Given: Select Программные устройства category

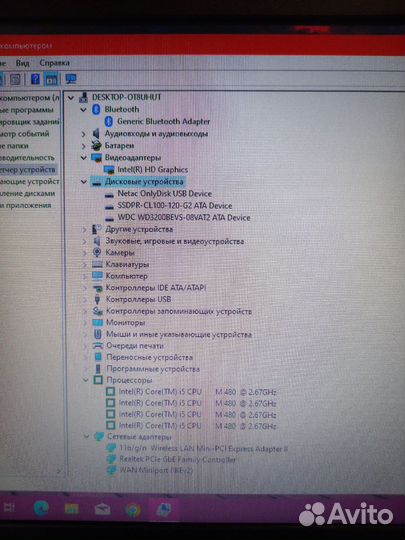Looking at the screenshot, I should (153, 369).
